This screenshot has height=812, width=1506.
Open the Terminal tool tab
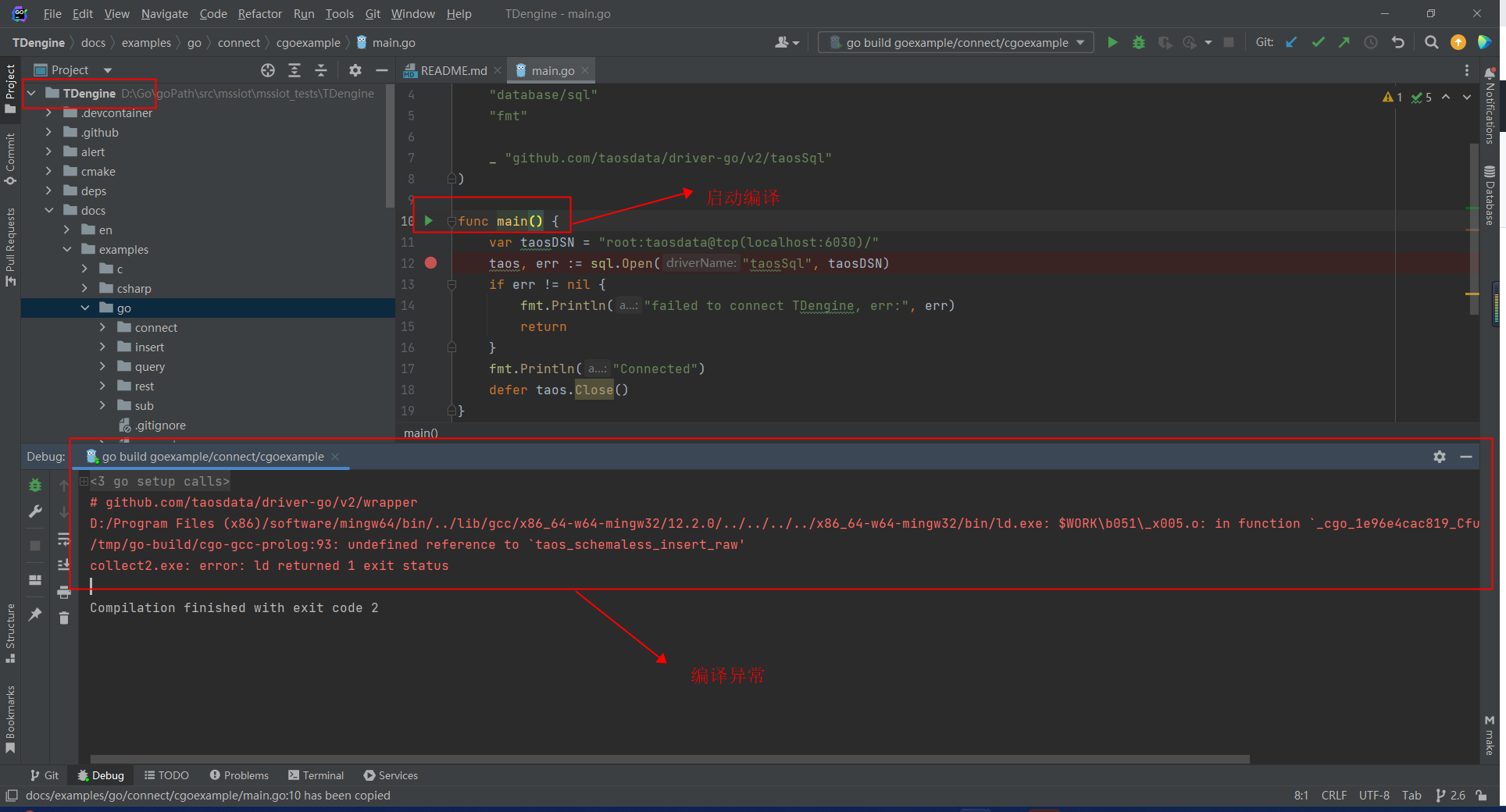click(x=316, y=775)
